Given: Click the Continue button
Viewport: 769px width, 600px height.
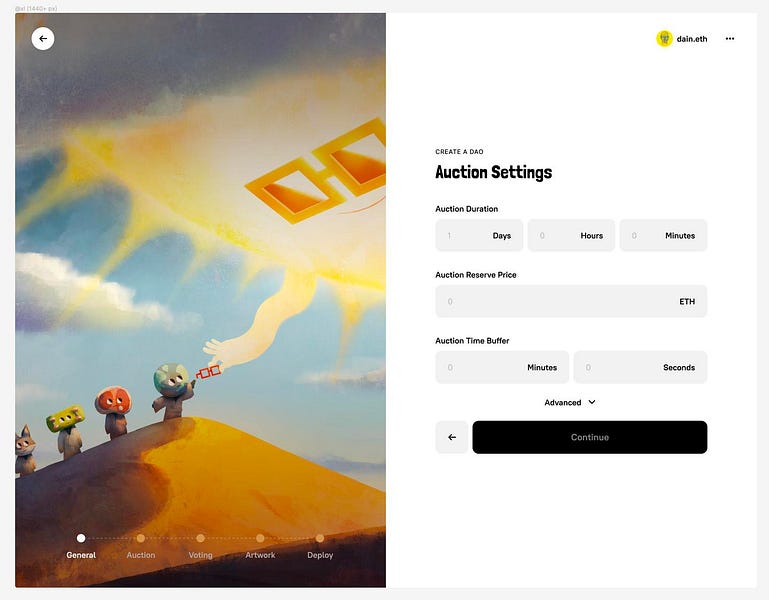Looking at the screenshot, I should (x=590, y=437).
